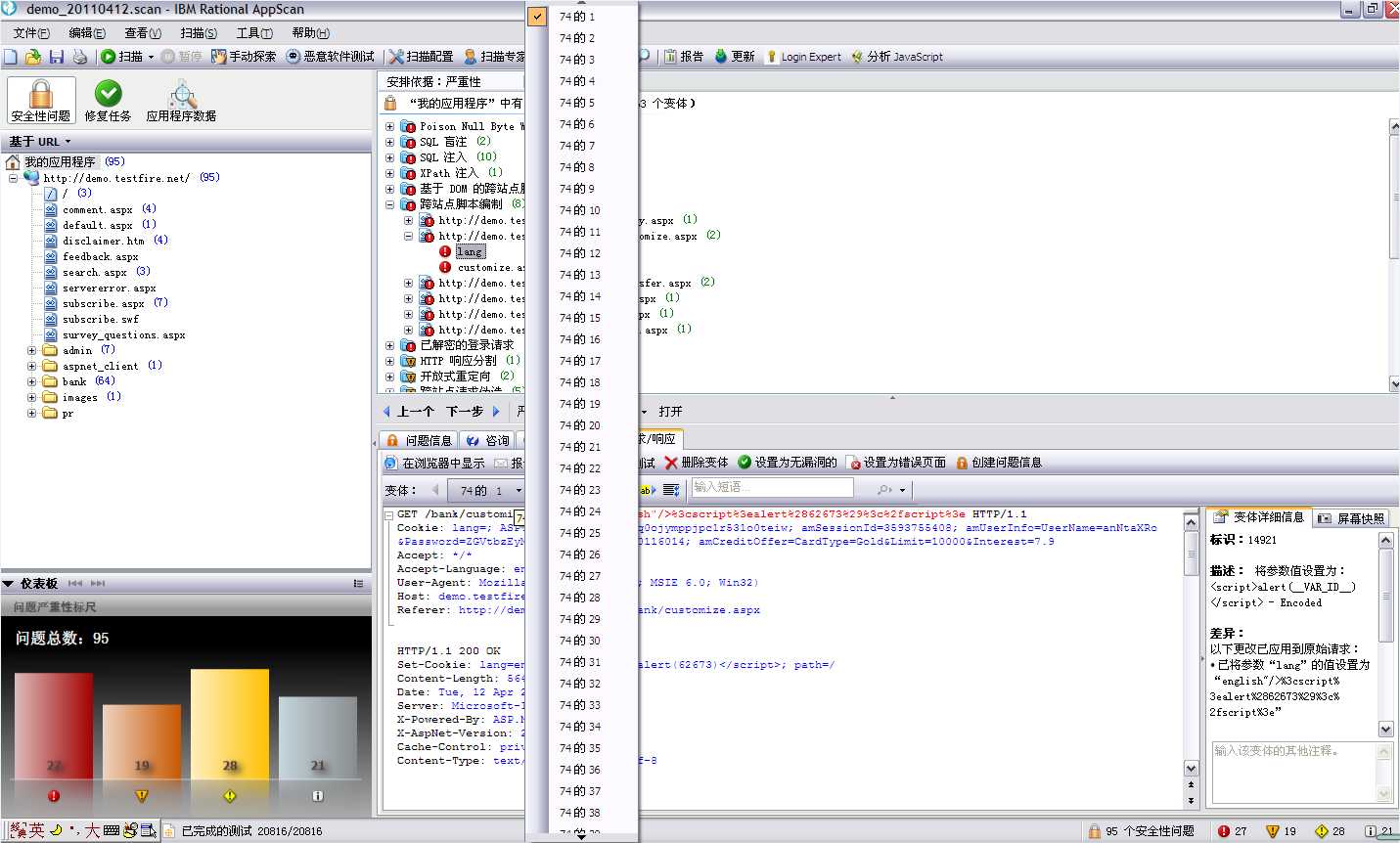Image resolution: width=1400 pixels, height=843 pixels.
Task: Switch to the remediation tasks (修复任务) view
Action: point(108,101)
